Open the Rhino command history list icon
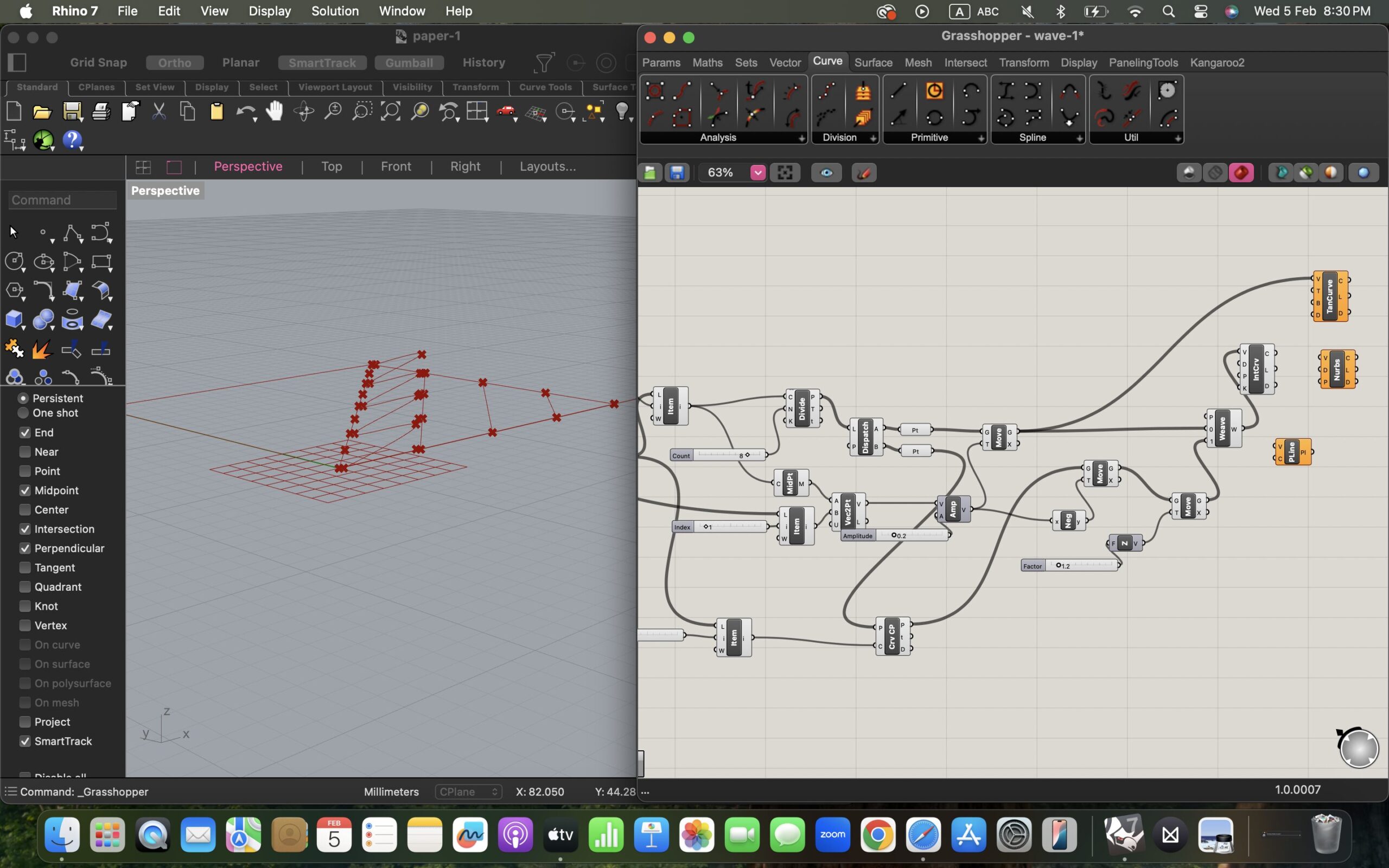 (10, 792)
